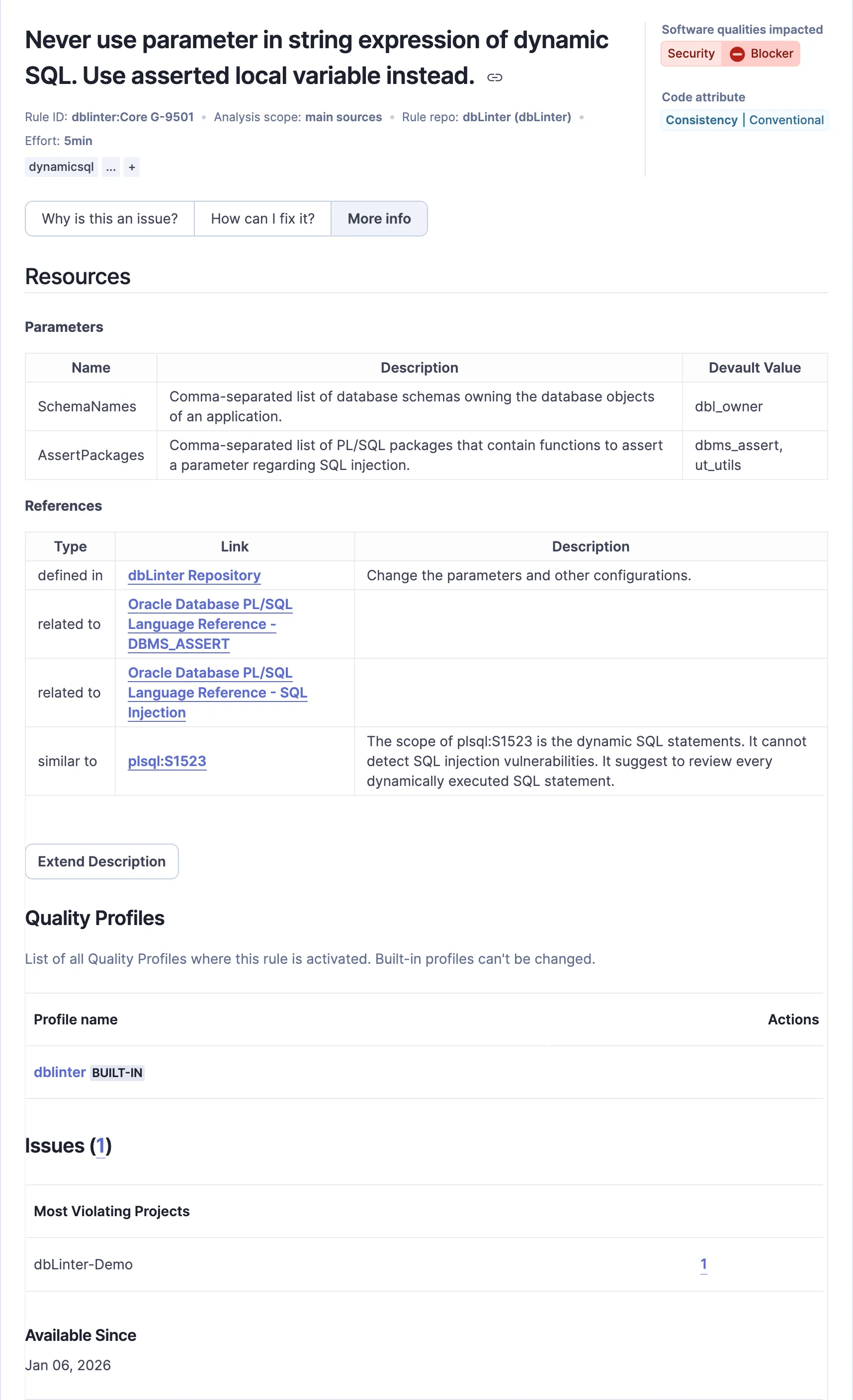Click the Rule ID dblinter:Core G-9501
Screen dimensions: 853x1400
pyautogui.click(x=133, y=117)
